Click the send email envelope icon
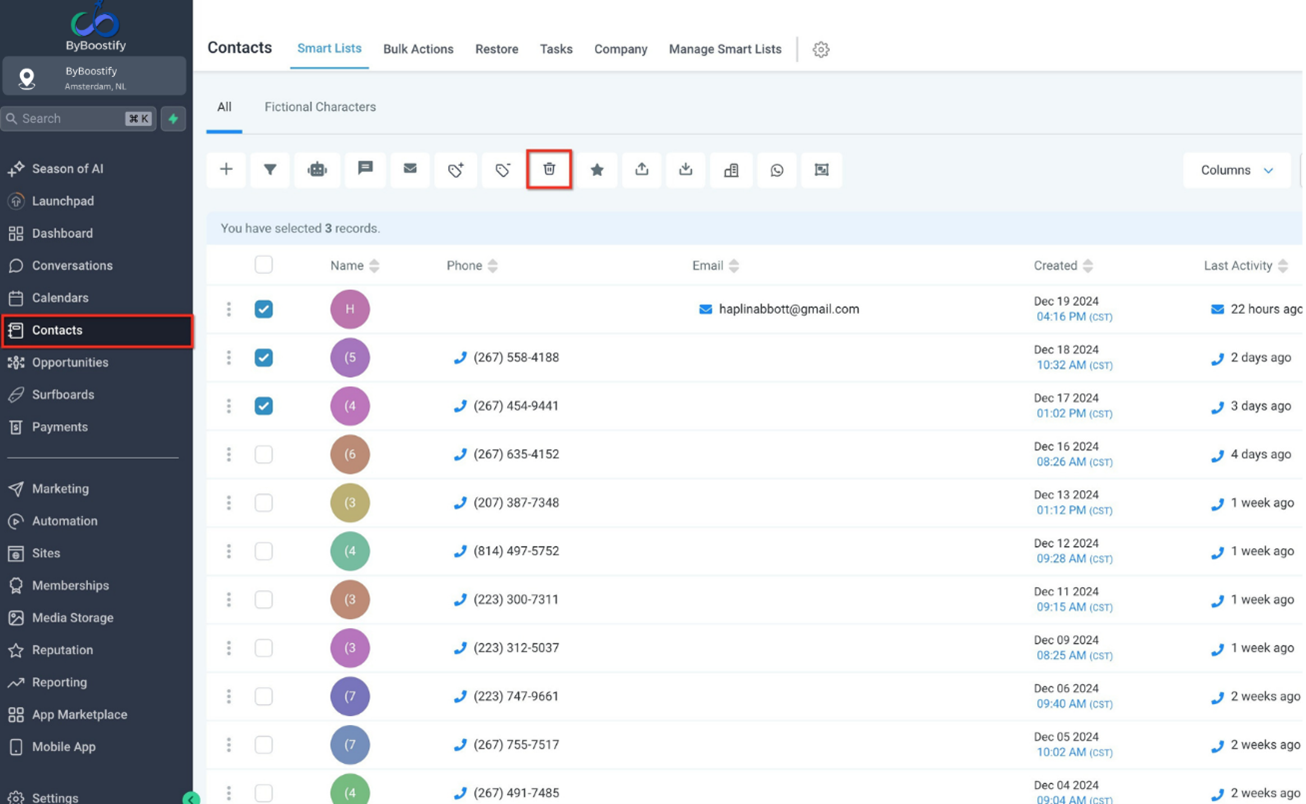This screenshot has height=804, width=1306. [410, 170]
